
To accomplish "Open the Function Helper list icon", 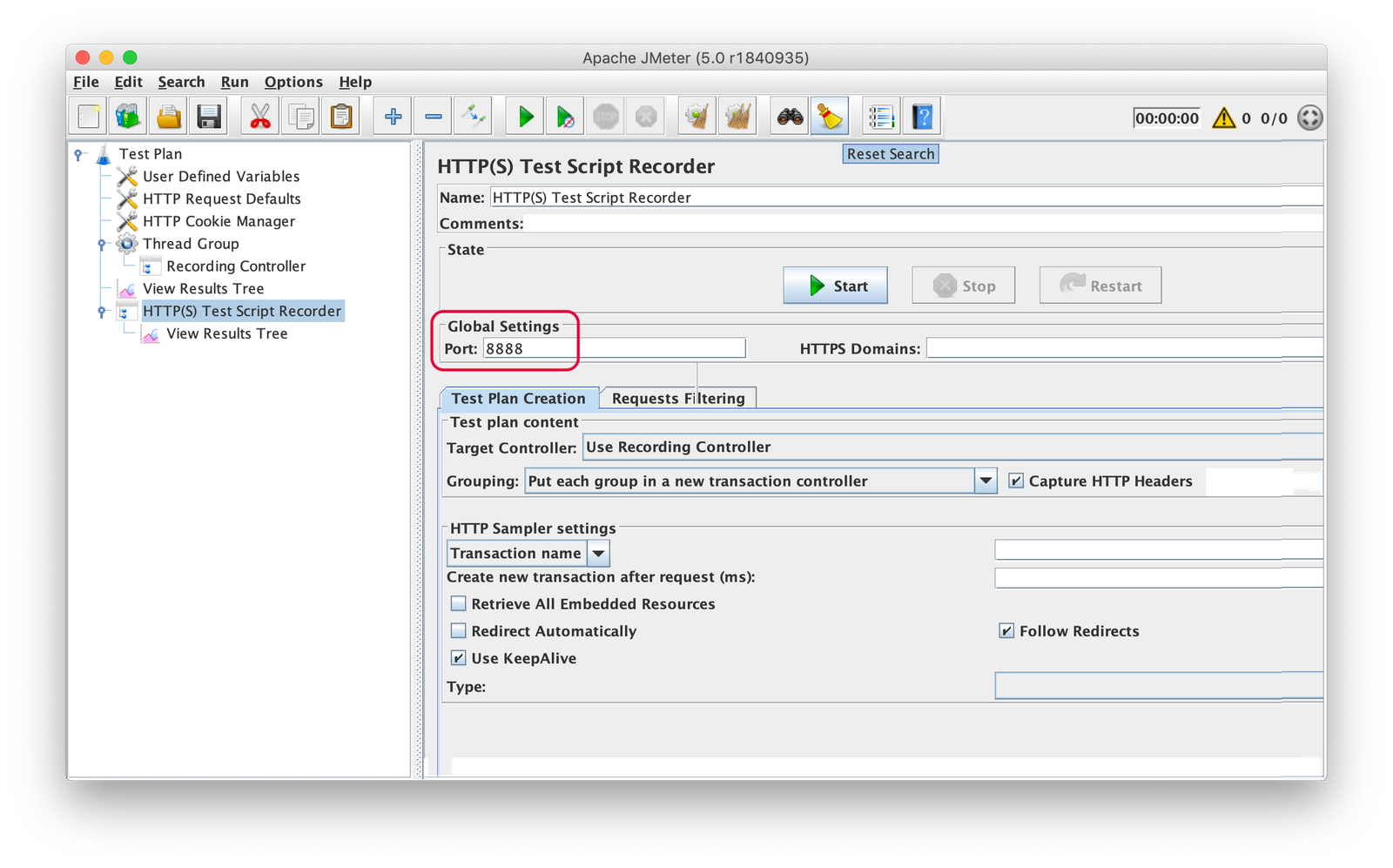I will click(881, 117).
